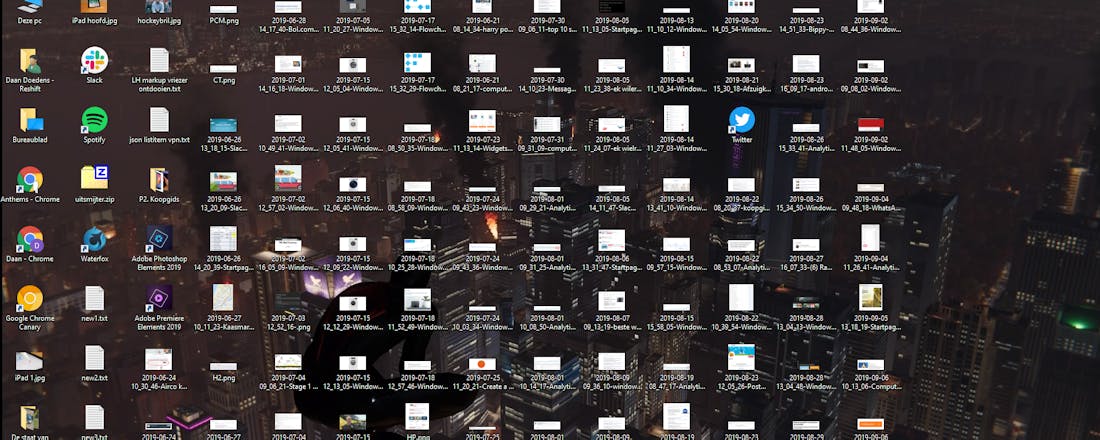
Task: Click the Anthems - Chrome shortcut
Action: (30, 180)
